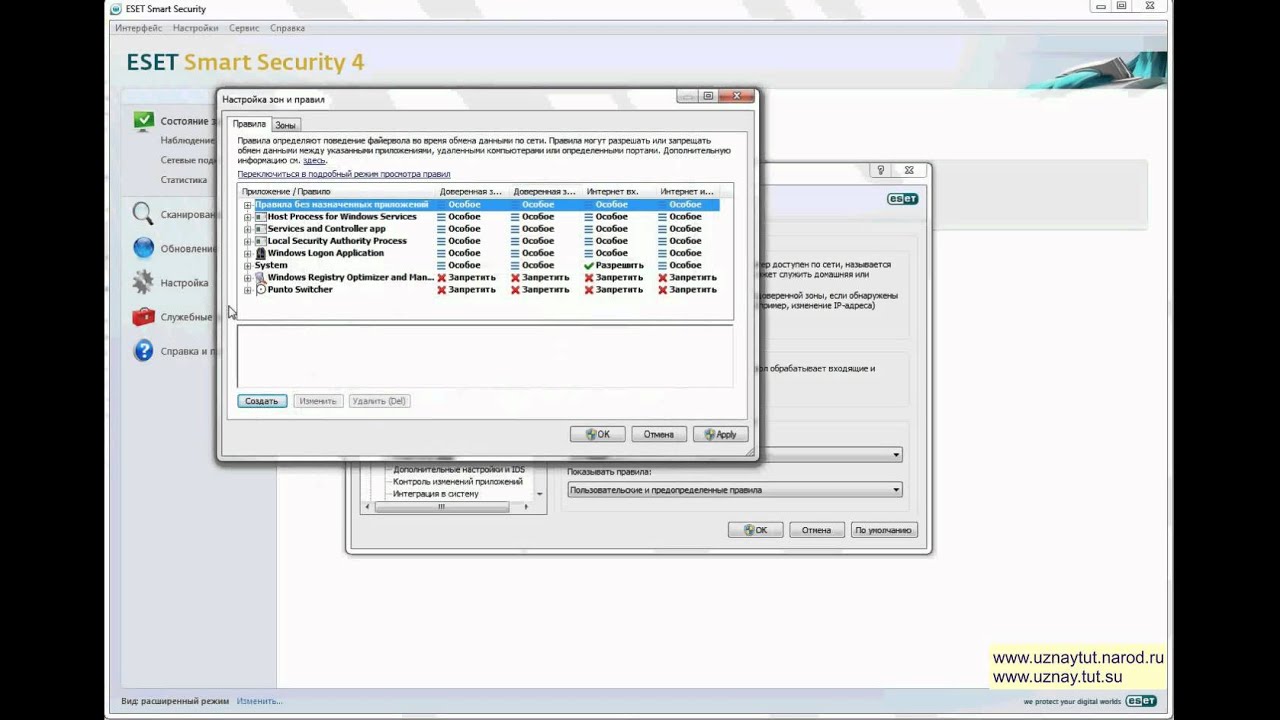Image resolution: width=1280 pixels, height=720 pixels.
Task: Expand the Punto Switcher node
Action: [247, 290]
